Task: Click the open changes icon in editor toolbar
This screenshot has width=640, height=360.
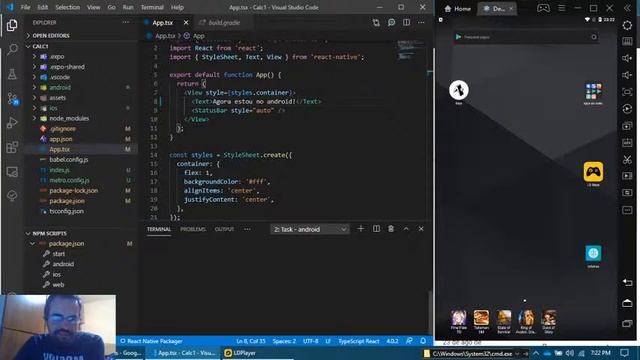Action: tap(376, 22)
